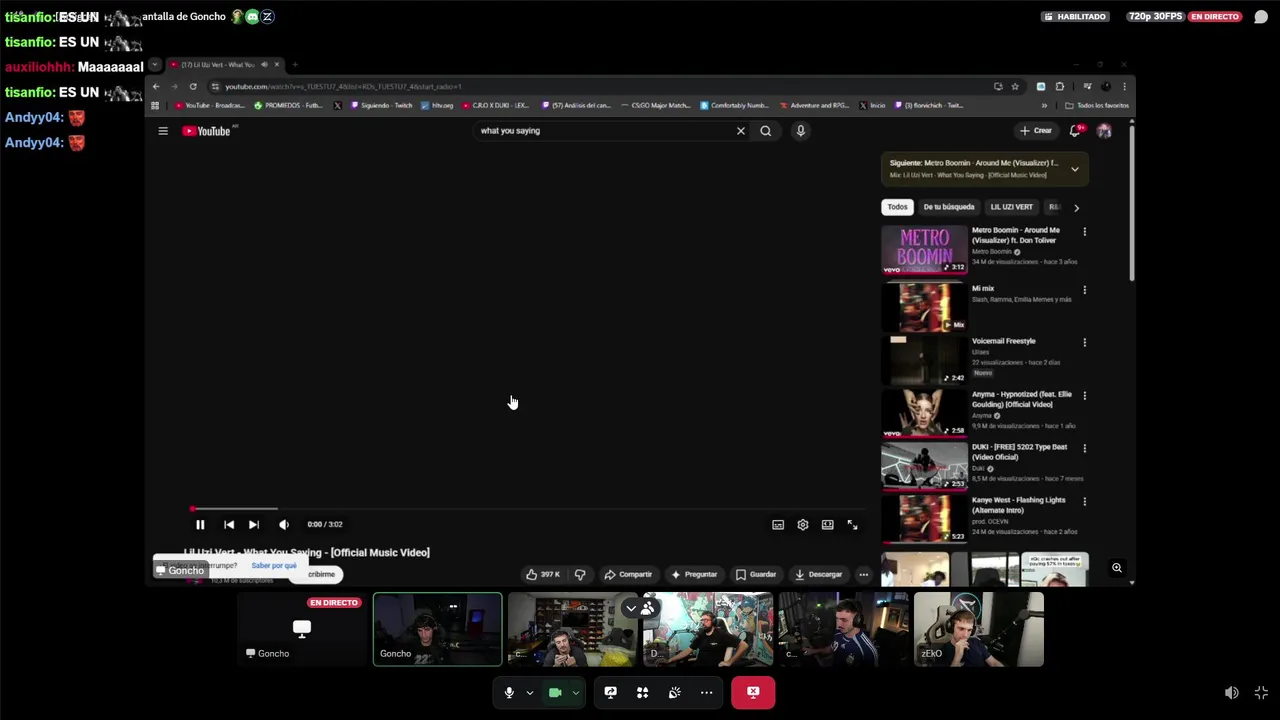
Task: Open camera options arrow
Action: [x=575, y=692]
